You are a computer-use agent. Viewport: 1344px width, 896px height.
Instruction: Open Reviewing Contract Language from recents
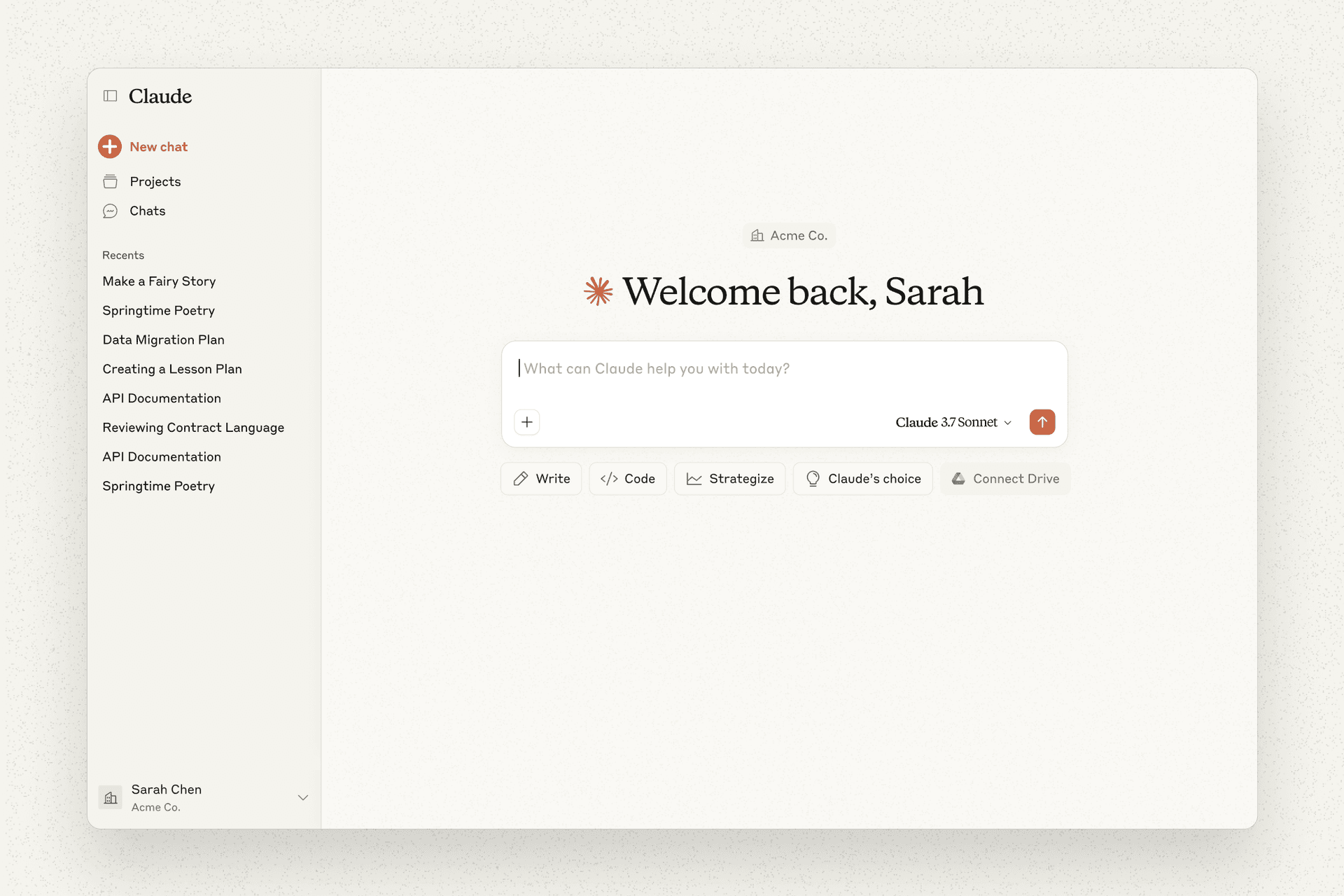point(193,428)
